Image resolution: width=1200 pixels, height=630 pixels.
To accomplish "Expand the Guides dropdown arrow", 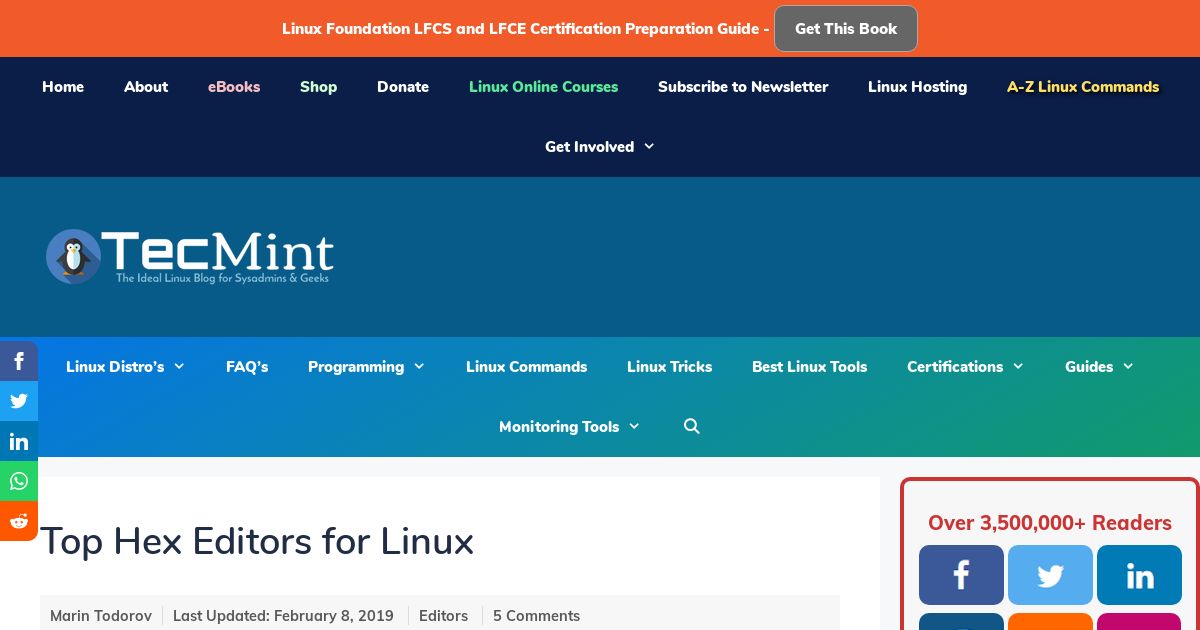I will [x=1128, y=366].
